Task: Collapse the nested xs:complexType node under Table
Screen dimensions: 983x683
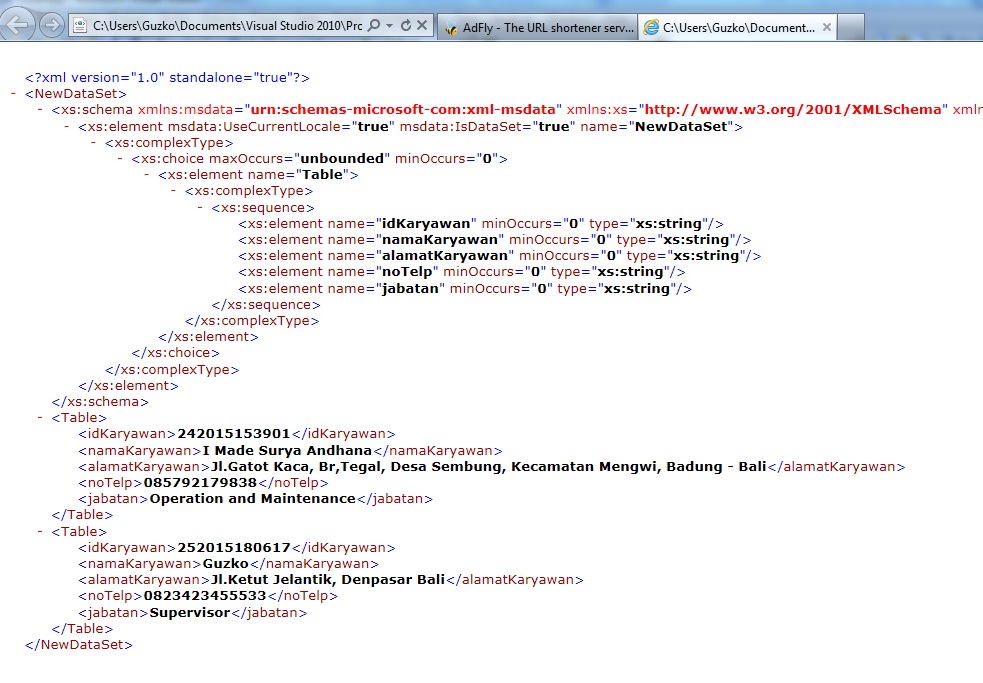Action: 173,191
